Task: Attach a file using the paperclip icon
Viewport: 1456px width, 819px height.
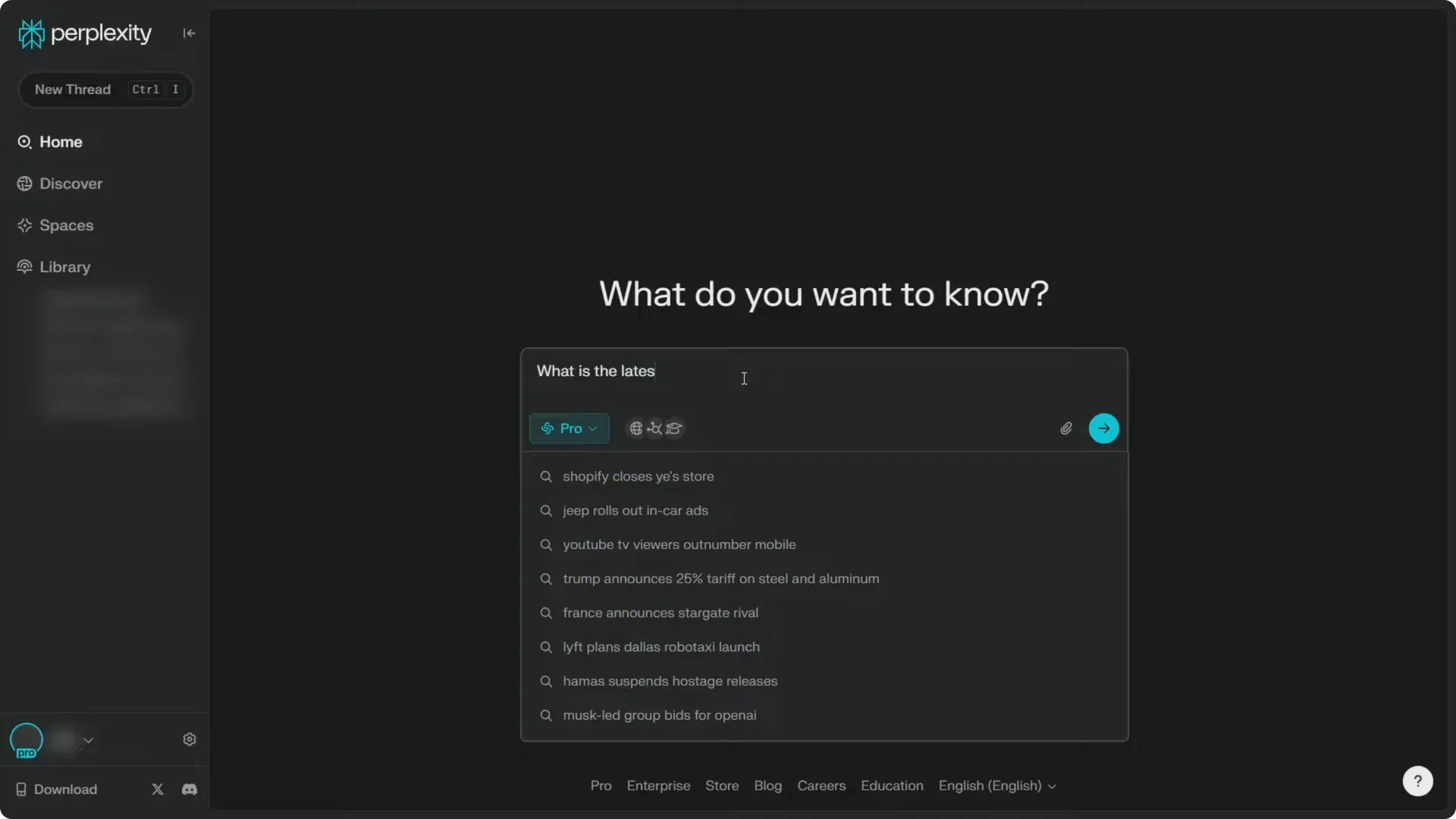Action: pos(1065,428)
